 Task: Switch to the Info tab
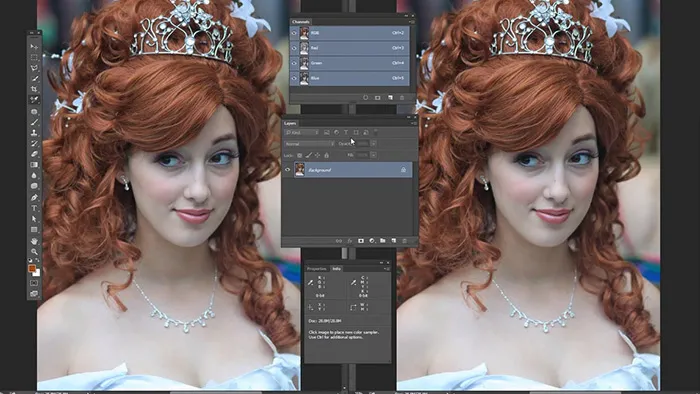tap(337, 269)
